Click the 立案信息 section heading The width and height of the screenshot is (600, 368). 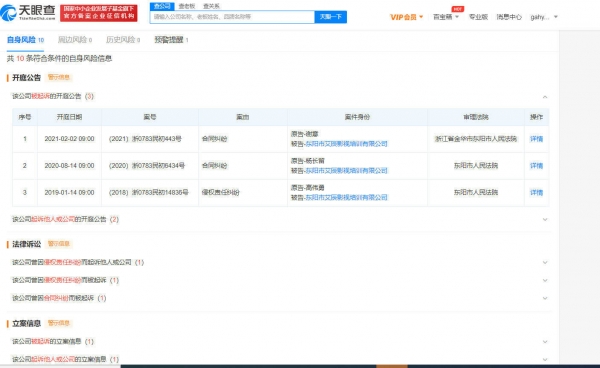click(x=26, y=324)
